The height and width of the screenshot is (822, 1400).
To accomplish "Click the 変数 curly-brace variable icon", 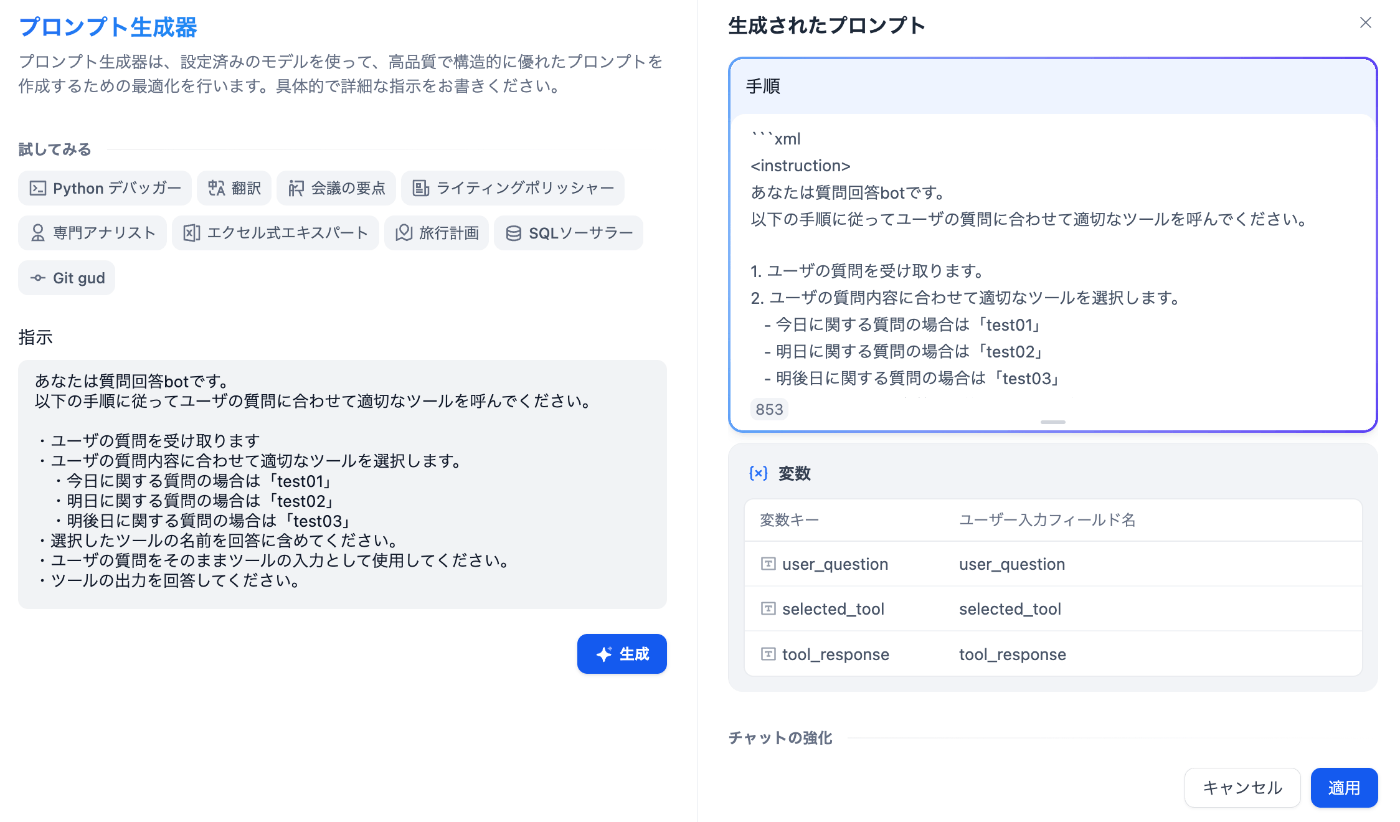I will 758,474.
